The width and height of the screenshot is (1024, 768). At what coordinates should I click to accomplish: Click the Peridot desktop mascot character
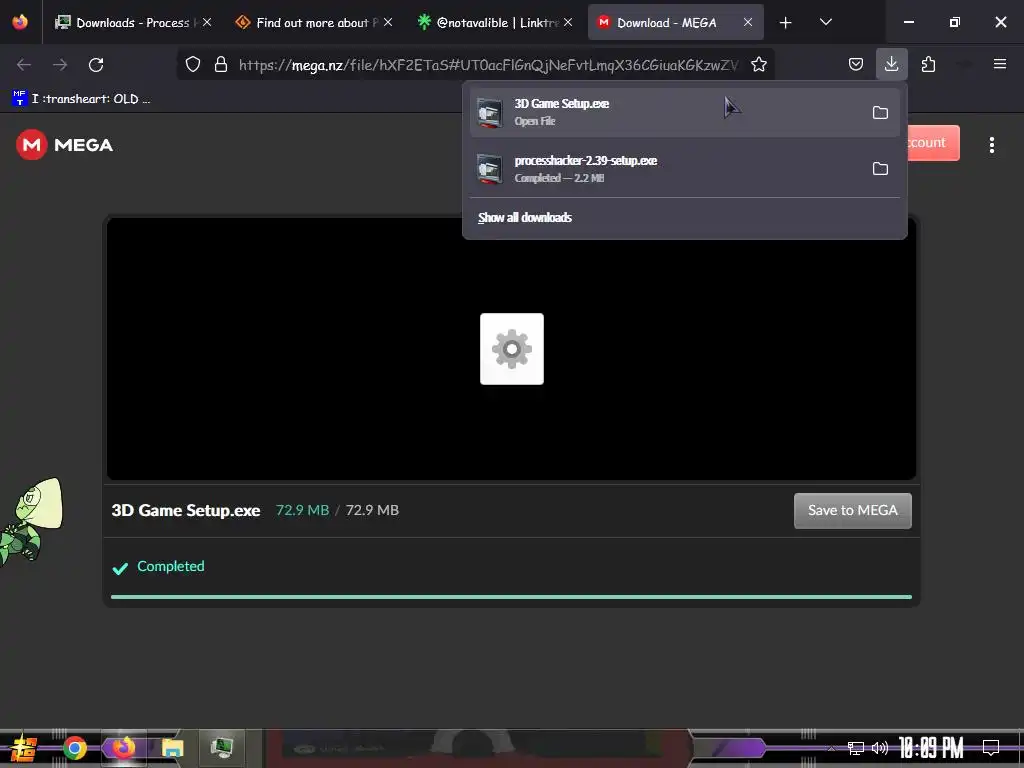point(30,521)
